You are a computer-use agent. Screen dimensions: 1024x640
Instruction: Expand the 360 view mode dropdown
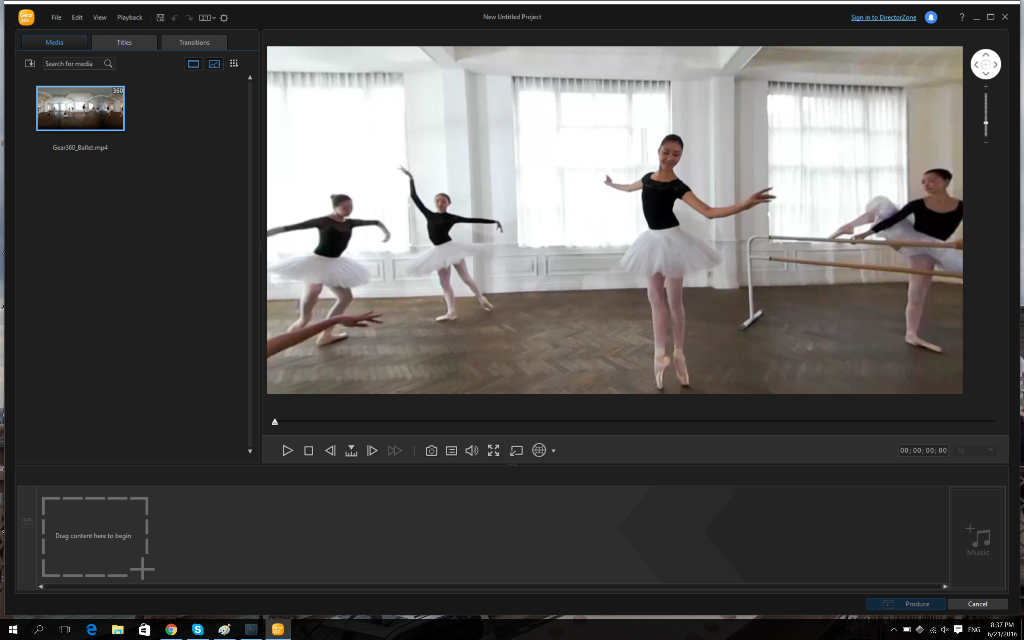click(553, 451)
